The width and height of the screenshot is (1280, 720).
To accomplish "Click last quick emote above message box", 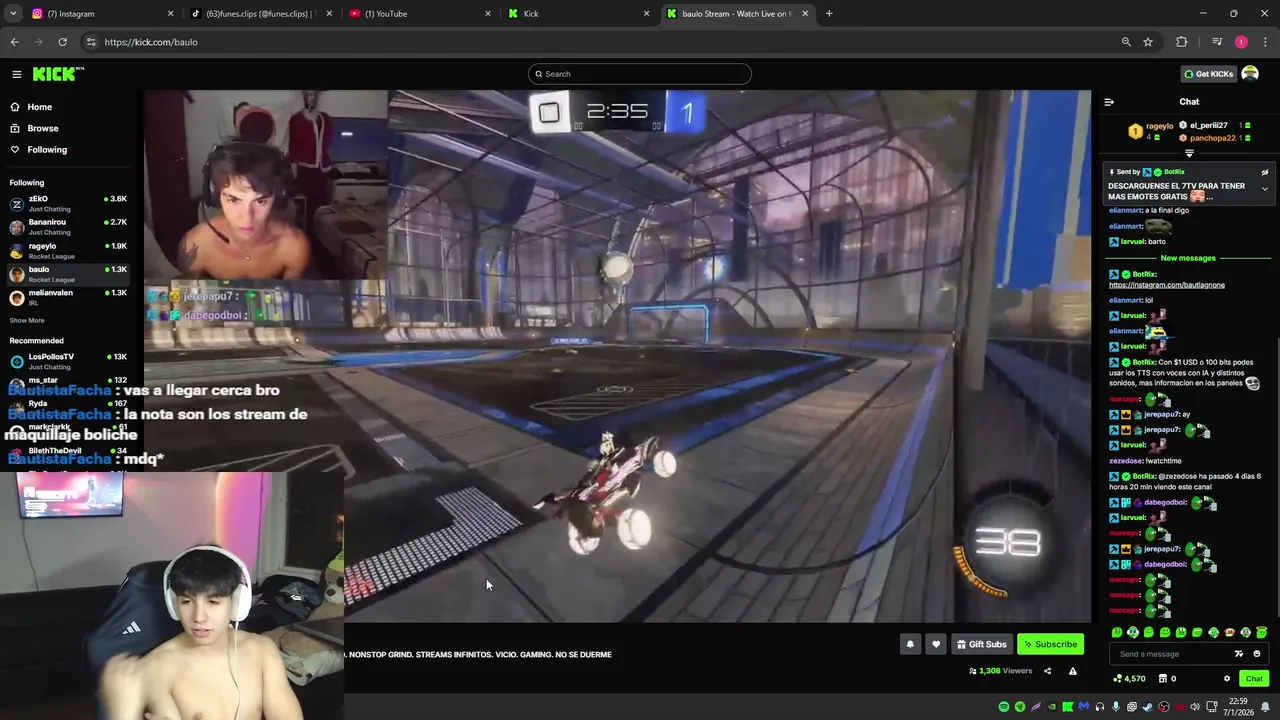I will pyautogui.click(x=1262, y=632).
